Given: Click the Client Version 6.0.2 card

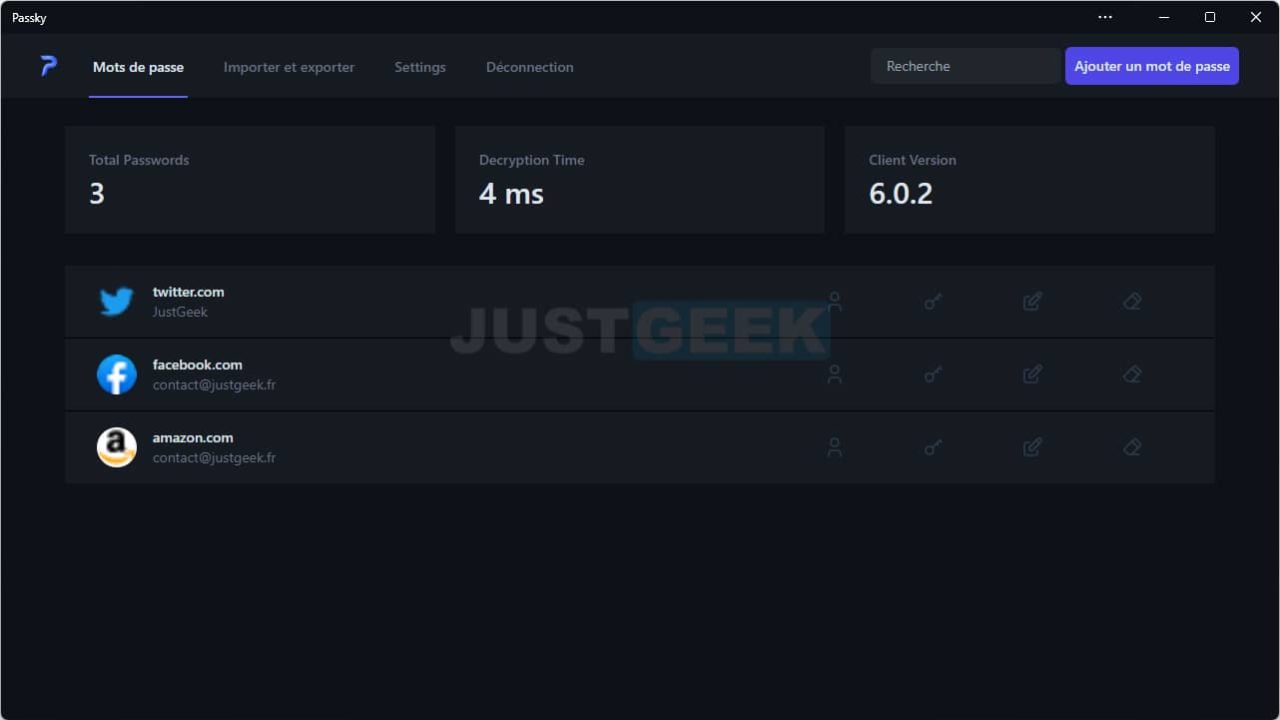Looking at the screenshot, I should [x=1030, y=180].
